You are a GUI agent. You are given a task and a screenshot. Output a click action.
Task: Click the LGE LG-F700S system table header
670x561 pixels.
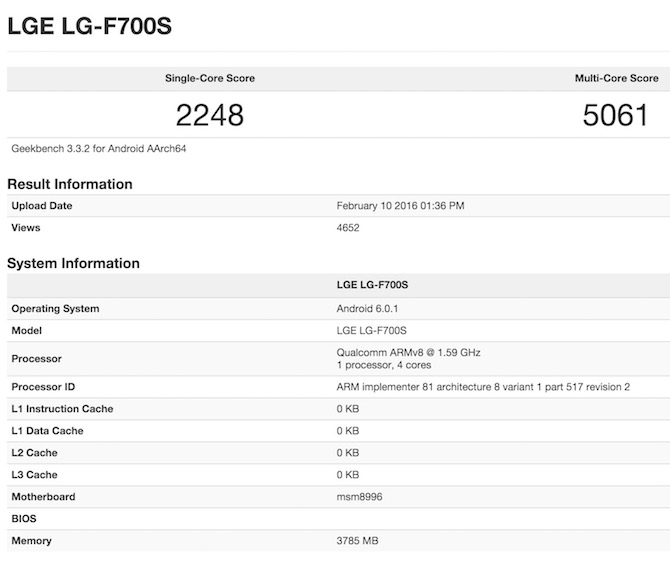pyautogui.click(x=372, y=286)
